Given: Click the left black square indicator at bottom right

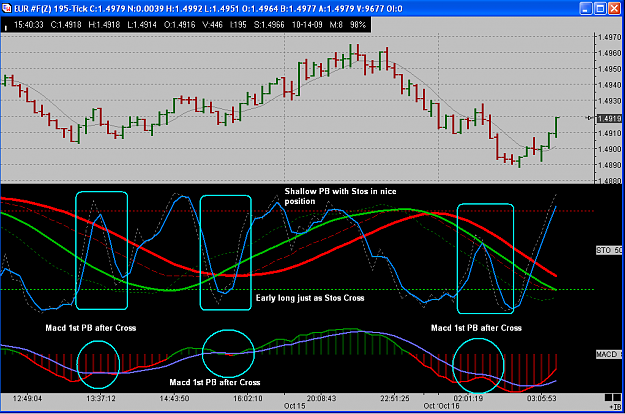Looking at the screenshot, I should coord(608,397).
